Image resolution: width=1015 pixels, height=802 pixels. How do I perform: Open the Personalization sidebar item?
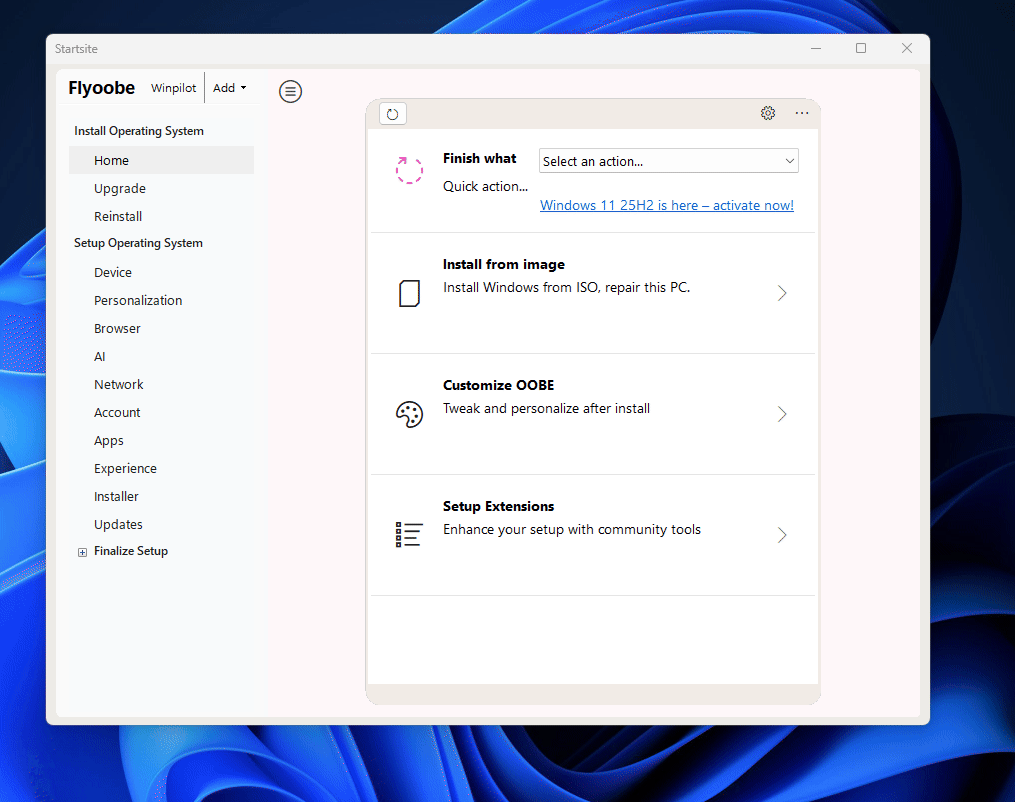point(138,300)
